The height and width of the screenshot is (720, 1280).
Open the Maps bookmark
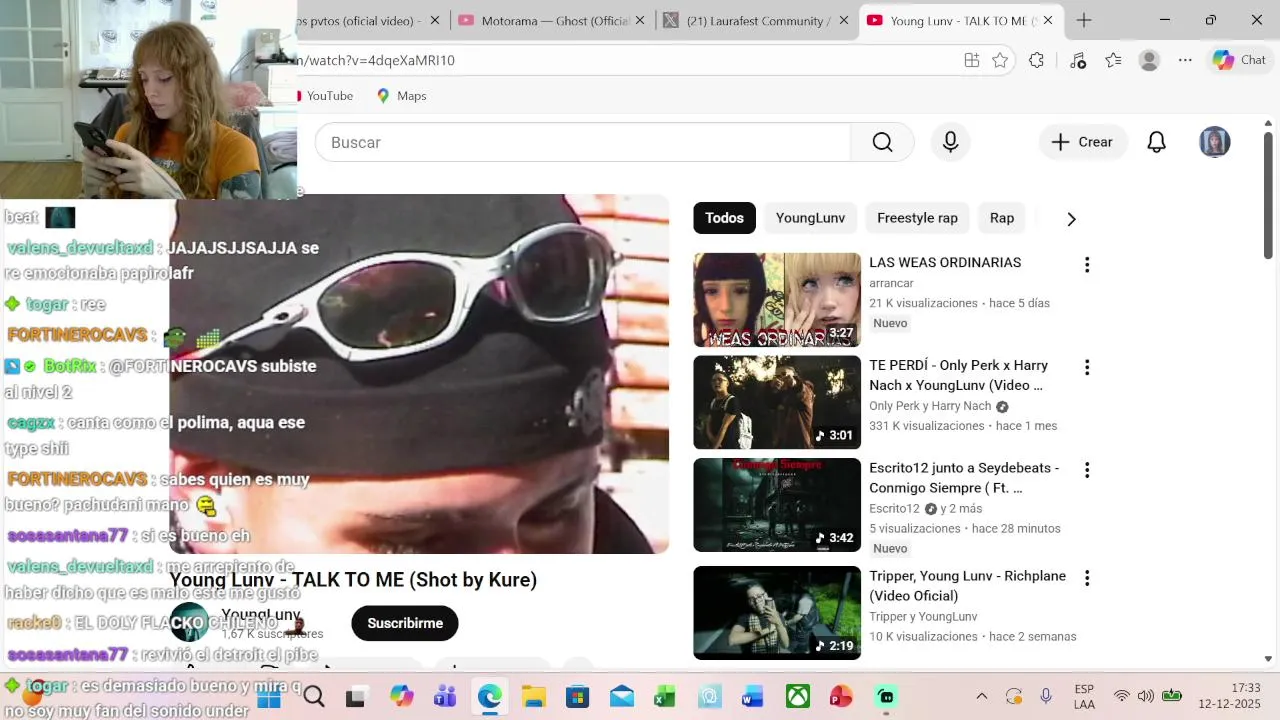coord(402,96)
